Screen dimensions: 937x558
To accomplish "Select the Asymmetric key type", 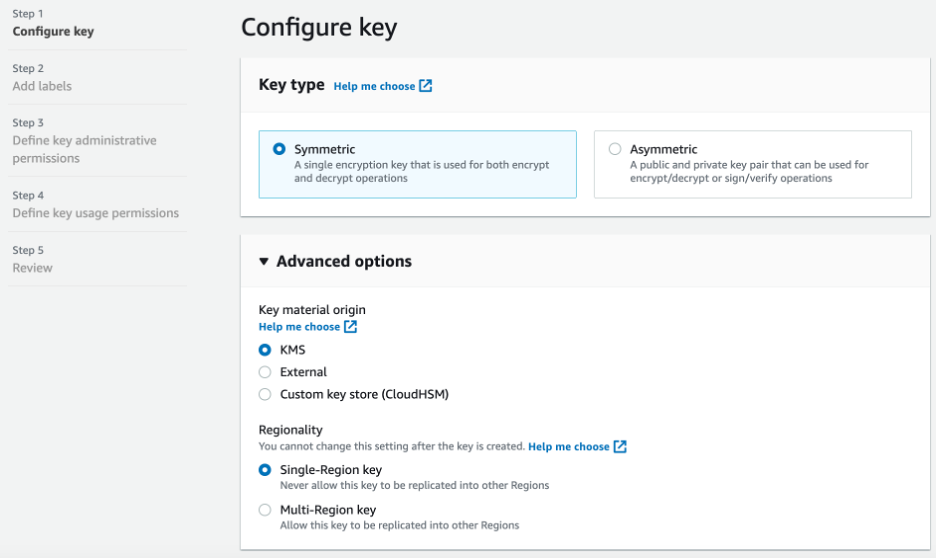I will click(615, 149).
